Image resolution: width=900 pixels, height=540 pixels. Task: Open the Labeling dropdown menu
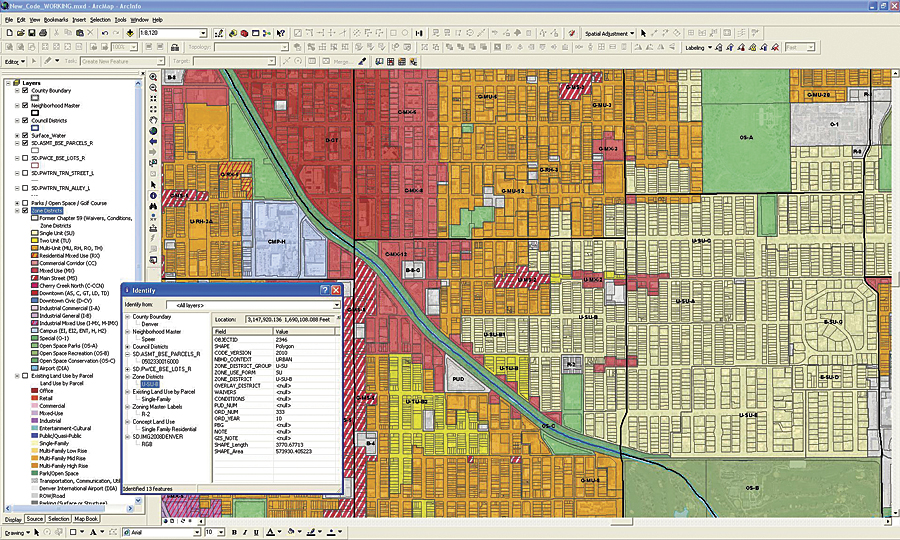pos(698,48)
